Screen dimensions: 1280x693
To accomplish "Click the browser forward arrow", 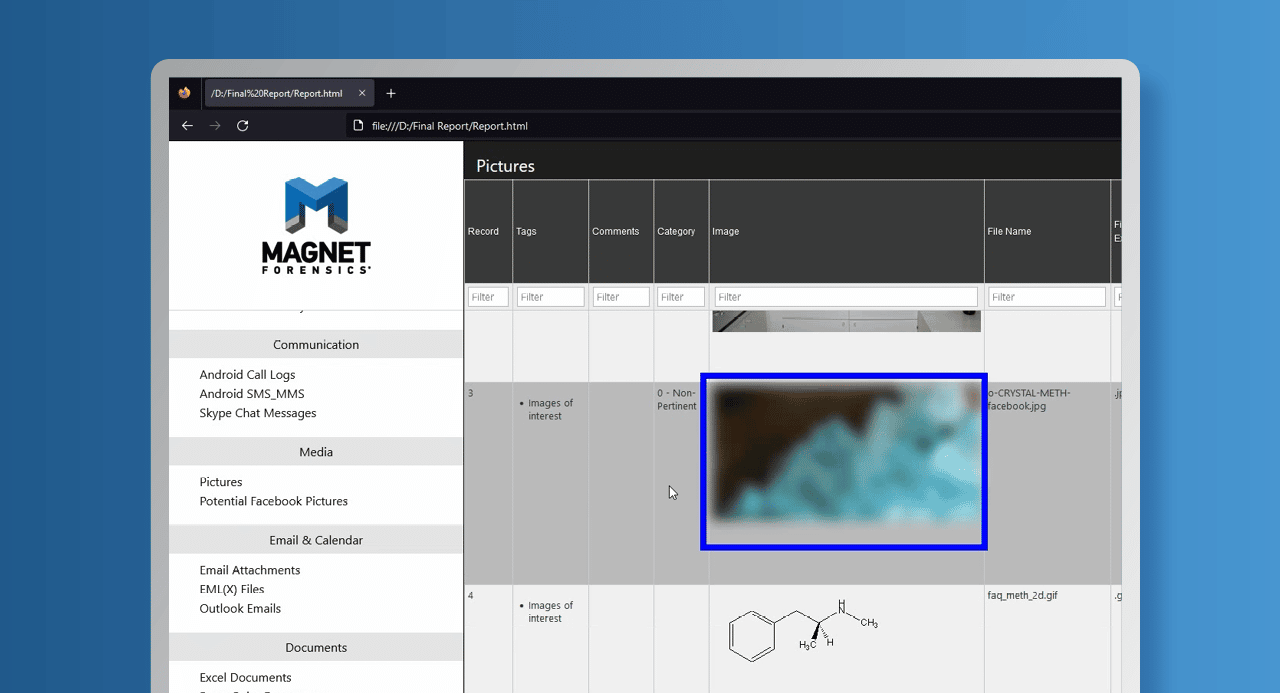I will 215,126.
